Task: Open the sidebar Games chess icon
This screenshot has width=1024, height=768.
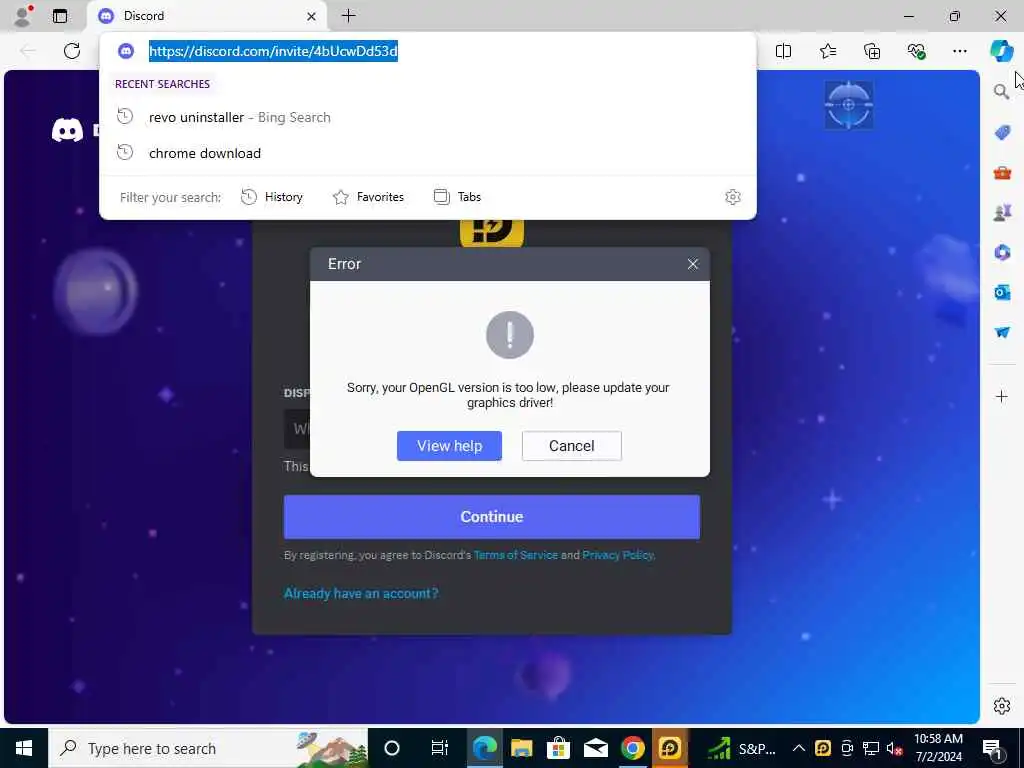Action: pos(1002,212)
